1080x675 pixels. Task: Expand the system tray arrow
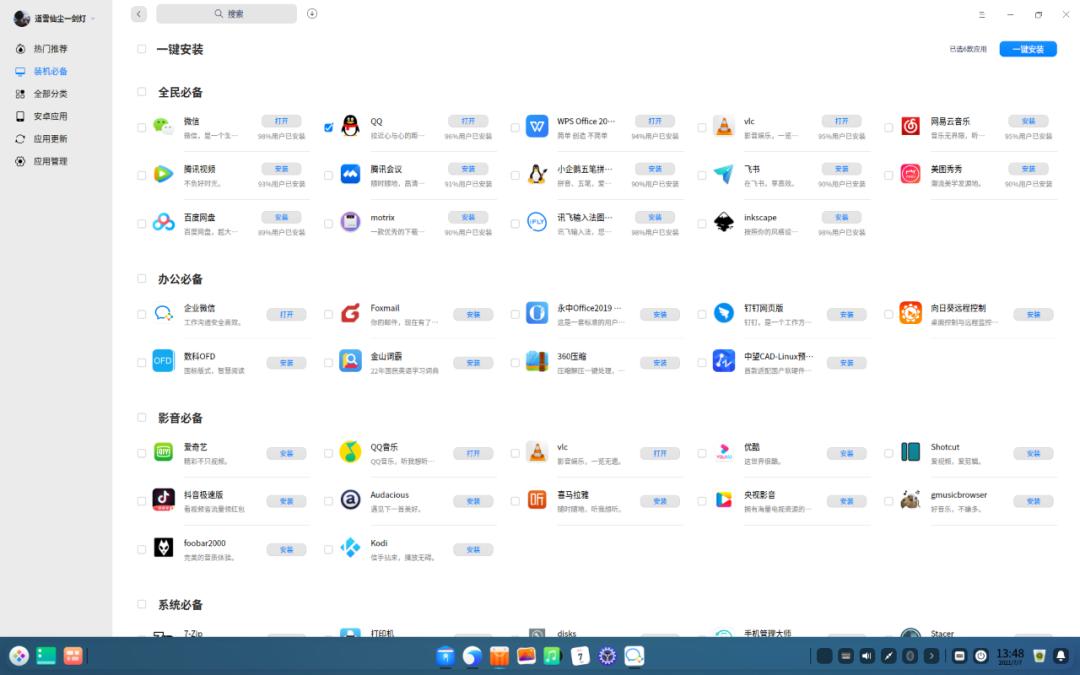click(931, 656)
